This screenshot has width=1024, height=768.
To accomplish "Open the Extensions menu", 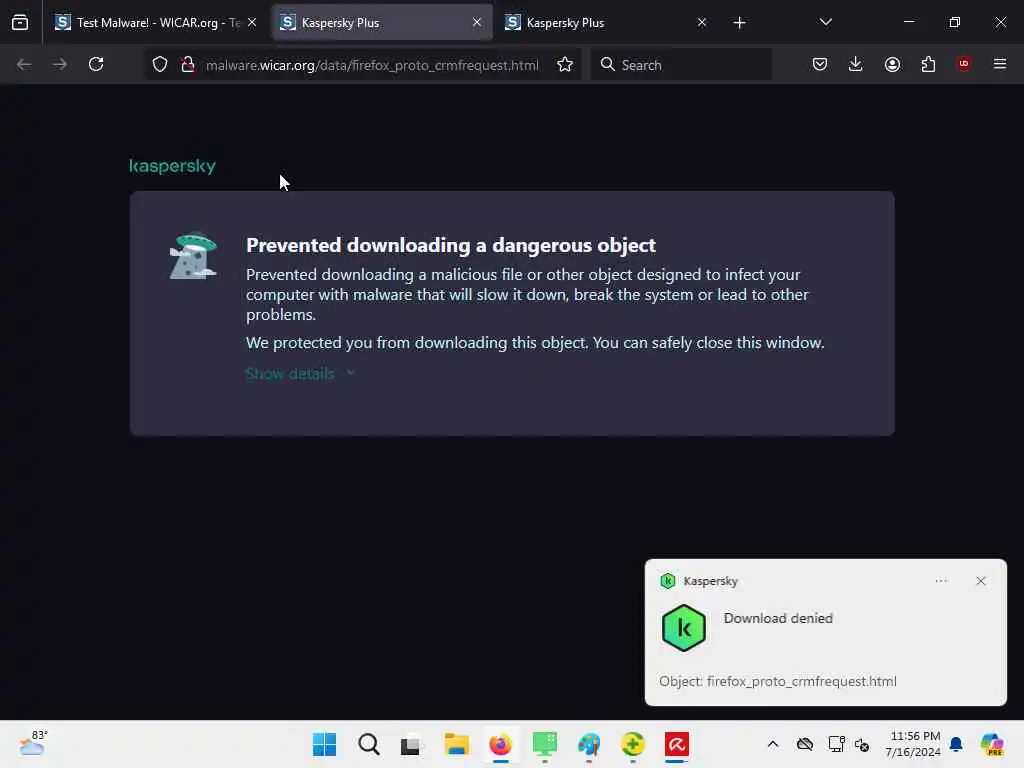I will point(928,64).
